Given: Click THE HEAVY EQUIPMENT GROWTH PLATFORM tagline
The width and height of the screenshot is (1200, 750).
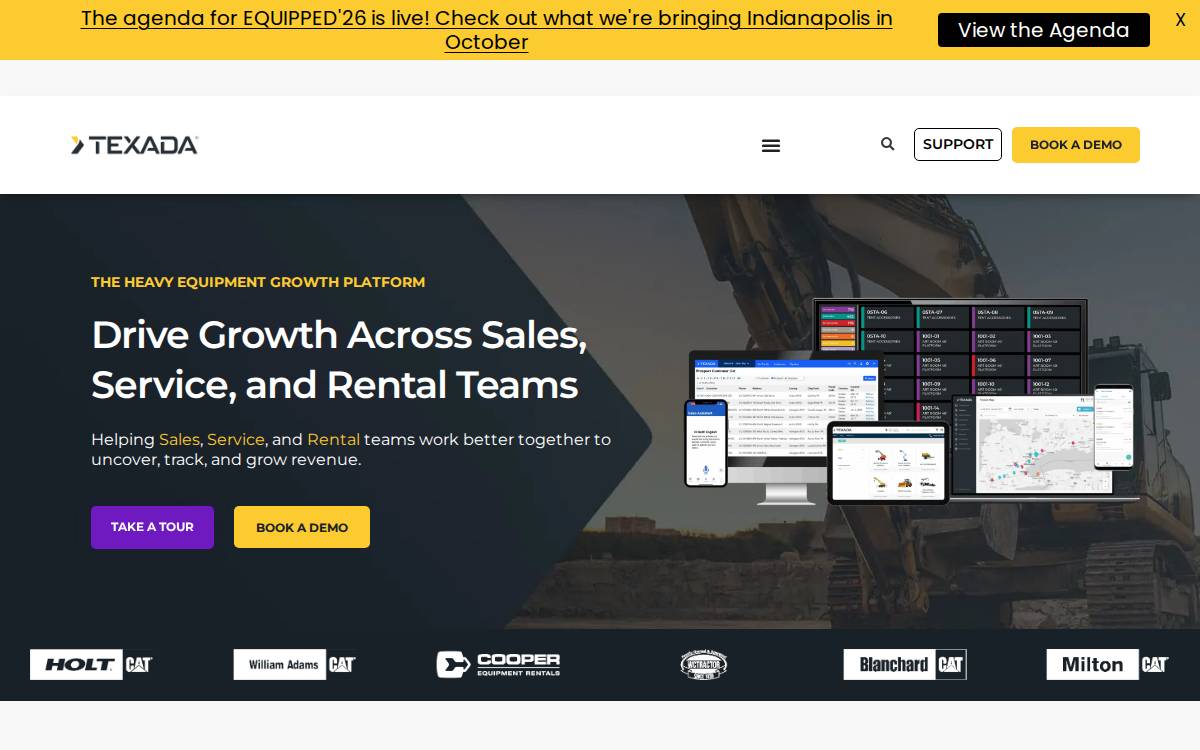Looking at the screenshot, I should pos(258,282).
